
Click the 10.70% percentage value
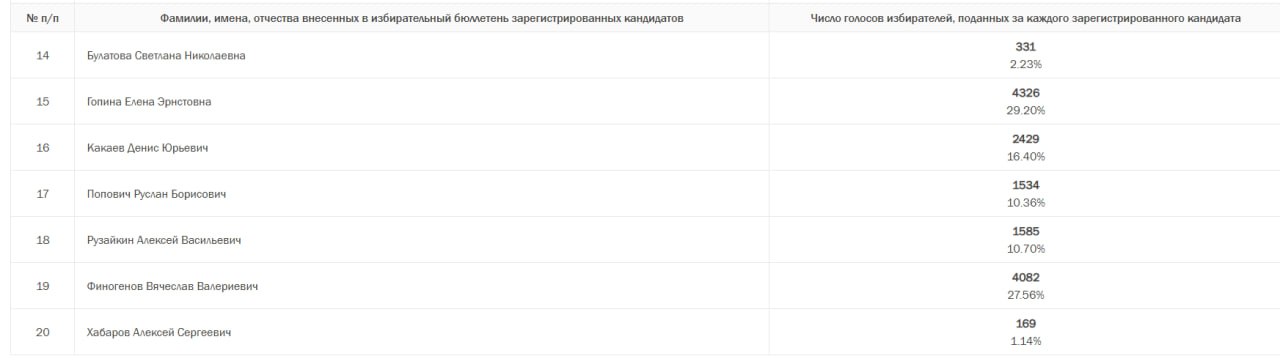click(1025, 248)
